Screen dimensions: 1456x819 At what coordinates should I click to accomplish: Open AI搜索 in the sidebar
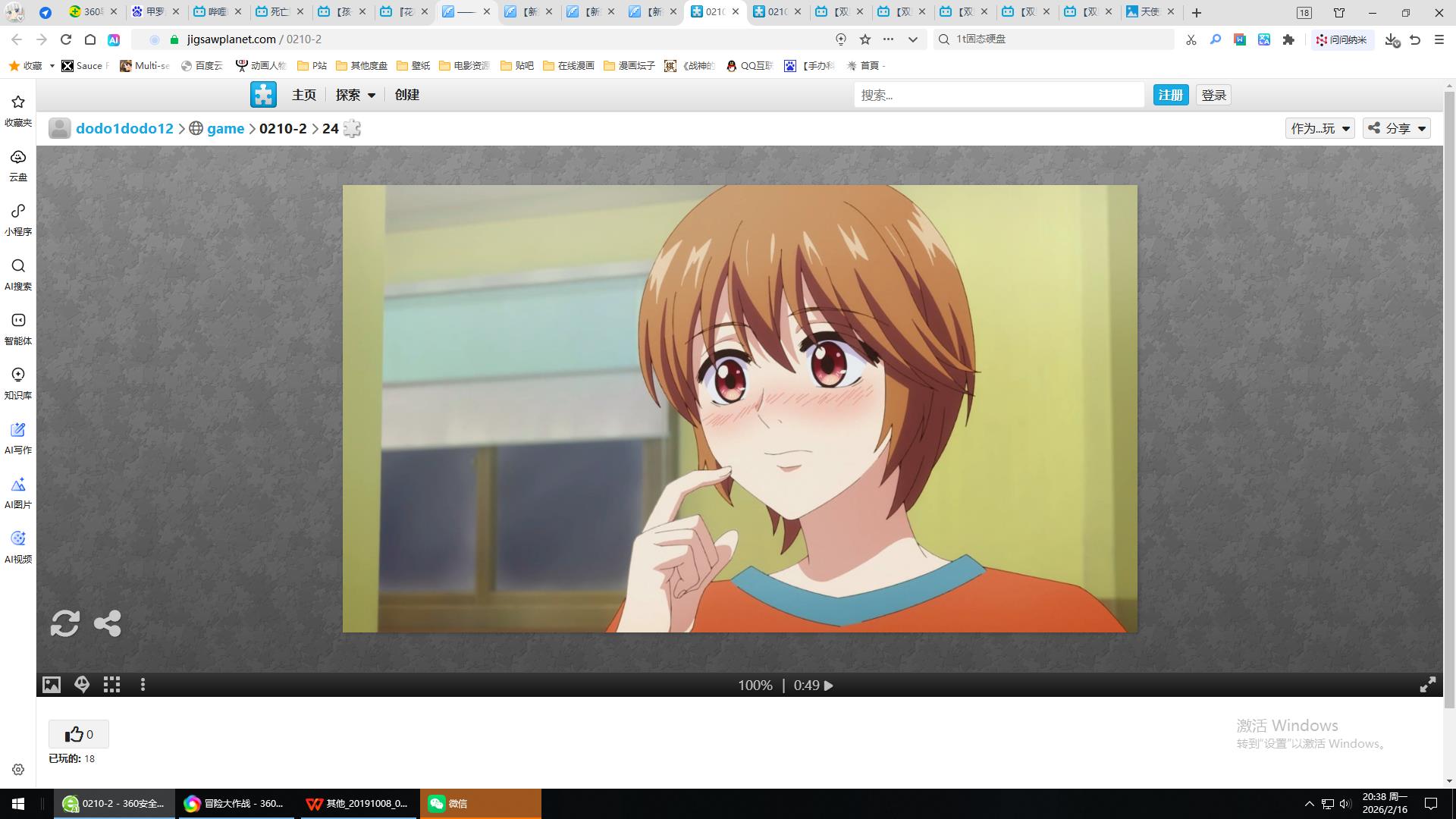tap(18, 274)
